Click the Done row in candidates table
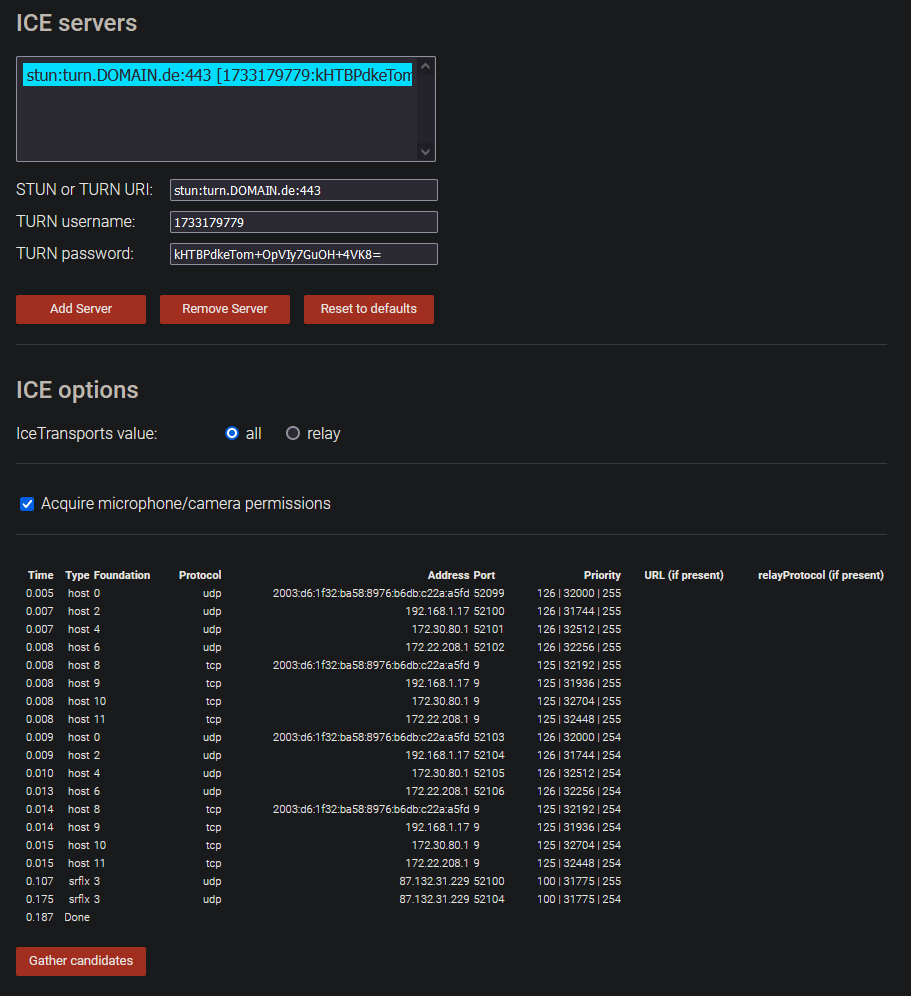911x996 pixels. (78, 917)
